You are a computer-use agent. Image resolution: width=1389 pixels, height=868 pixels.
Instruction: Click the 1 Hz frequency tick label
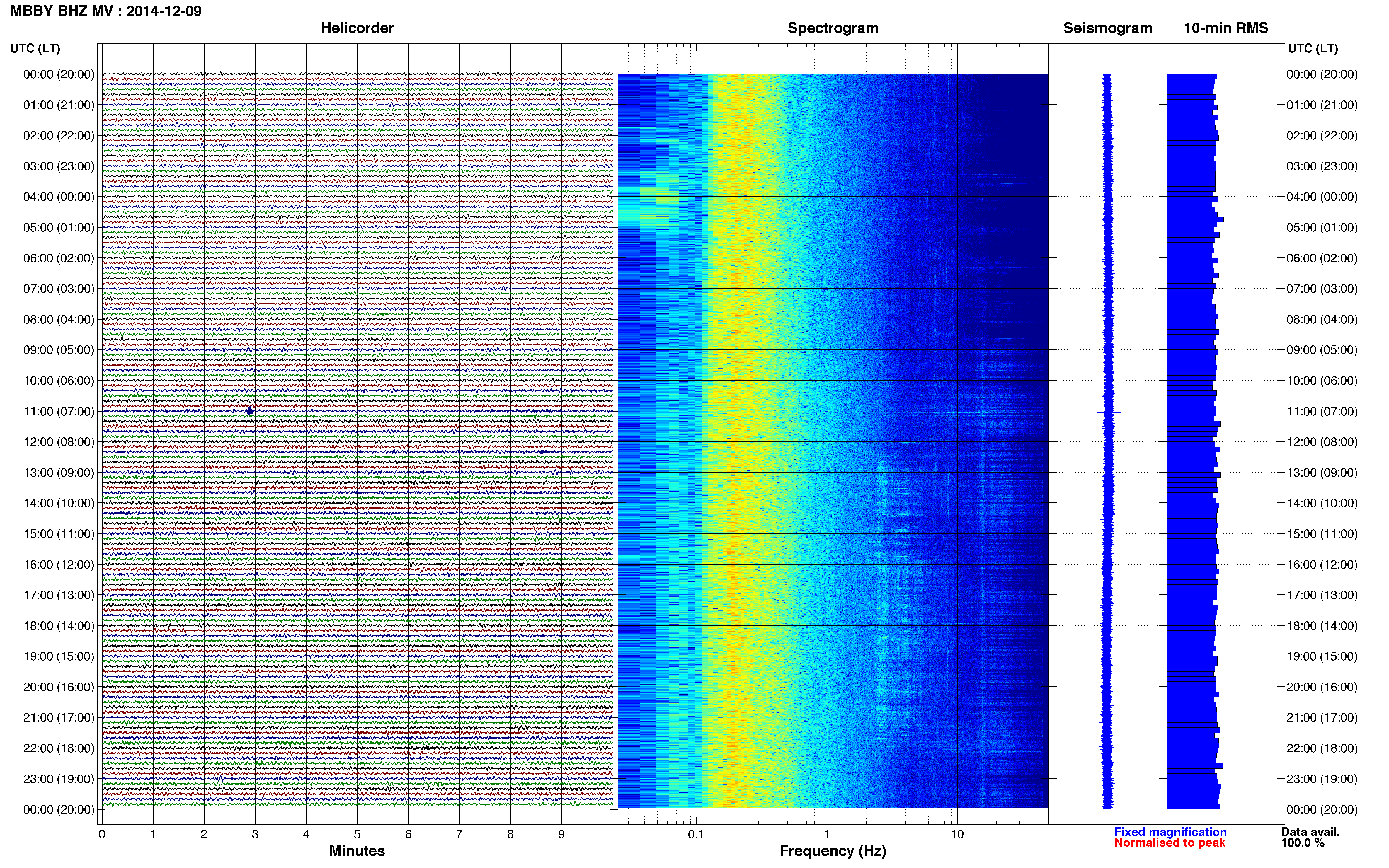(826, 835)
